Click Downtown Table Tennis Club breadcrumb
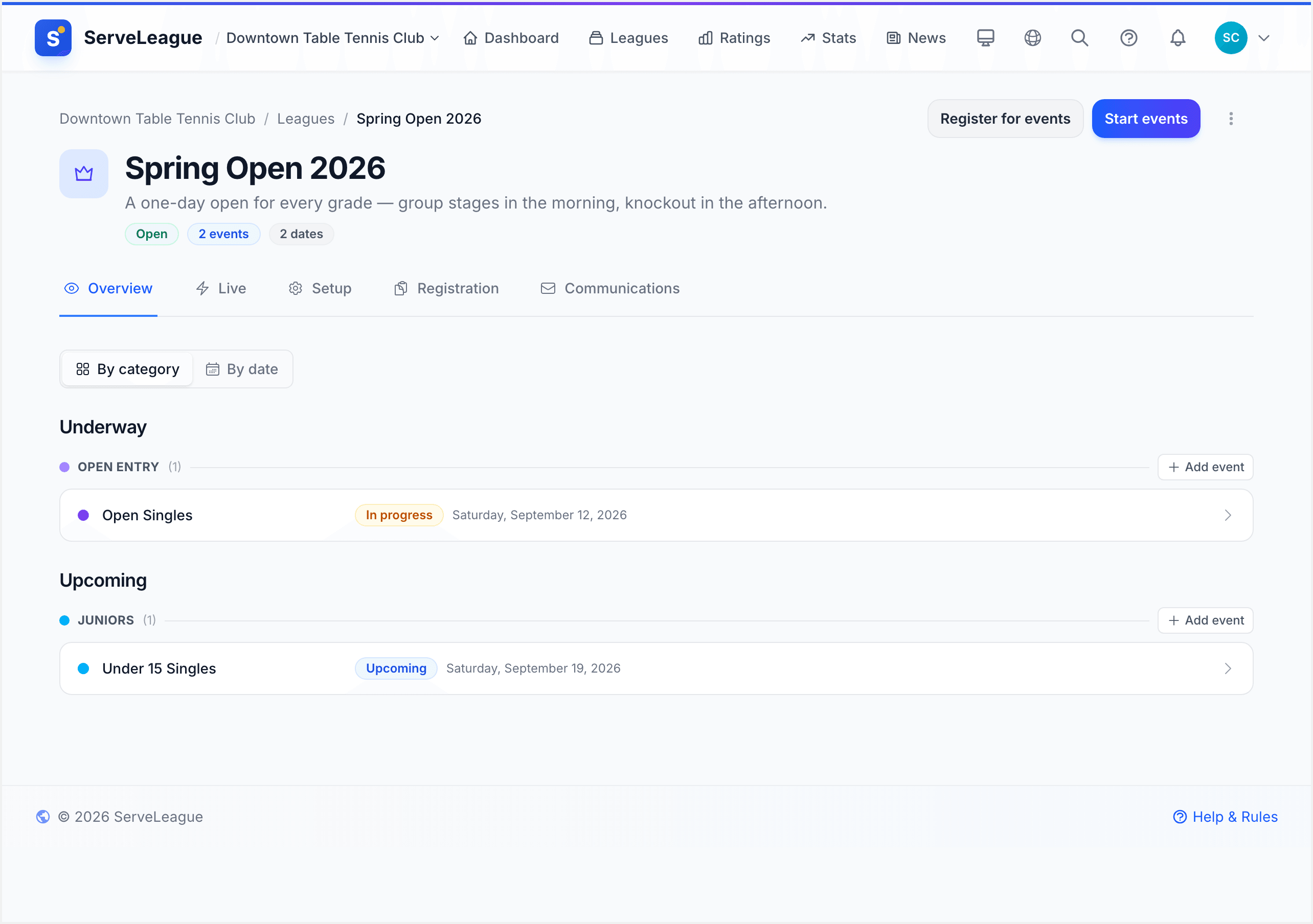Image resolution: width=1313 pixels, height=924 pixels. click(x=157, y=119)
